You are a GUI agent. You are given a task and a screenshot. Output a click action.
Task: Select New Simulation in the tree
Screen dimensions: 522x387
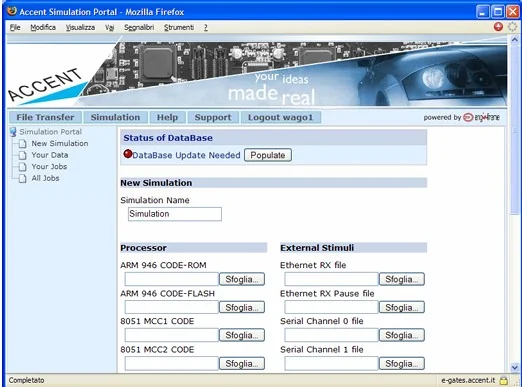tap(60, 143)
